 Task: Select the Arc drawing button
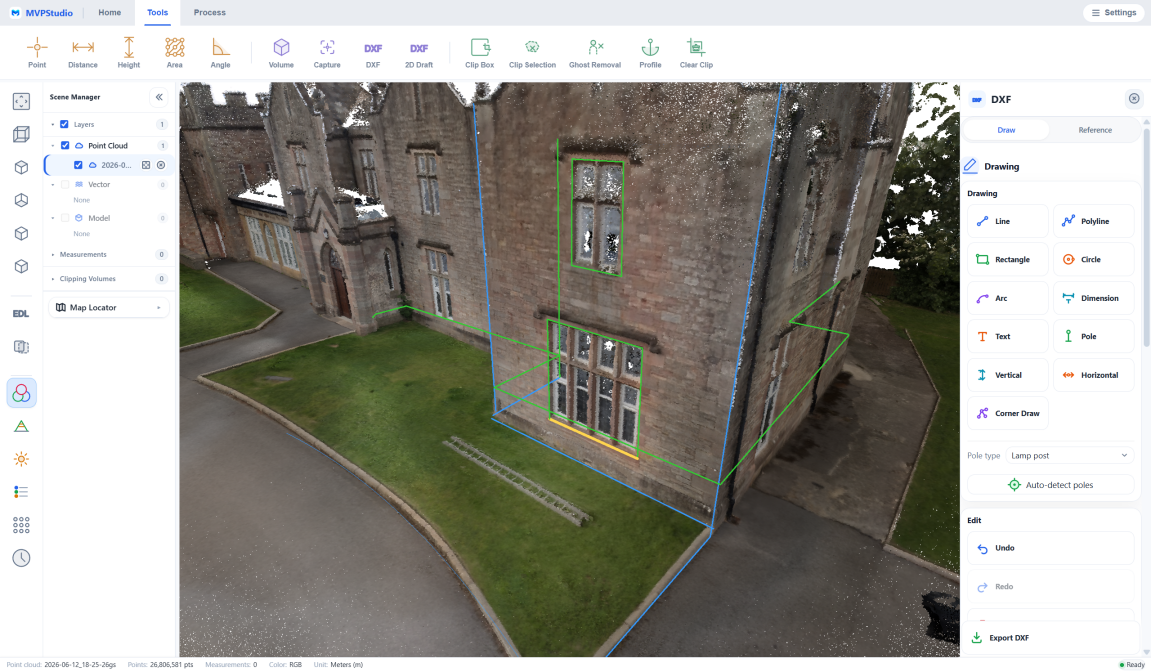coord(1007,298)
